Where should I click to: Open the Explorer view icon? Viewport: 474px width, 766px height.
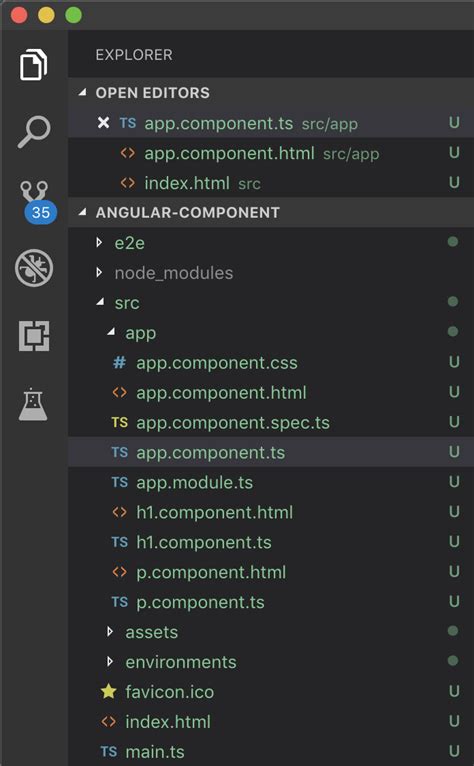pyautogui.click(x=34, y=64)
